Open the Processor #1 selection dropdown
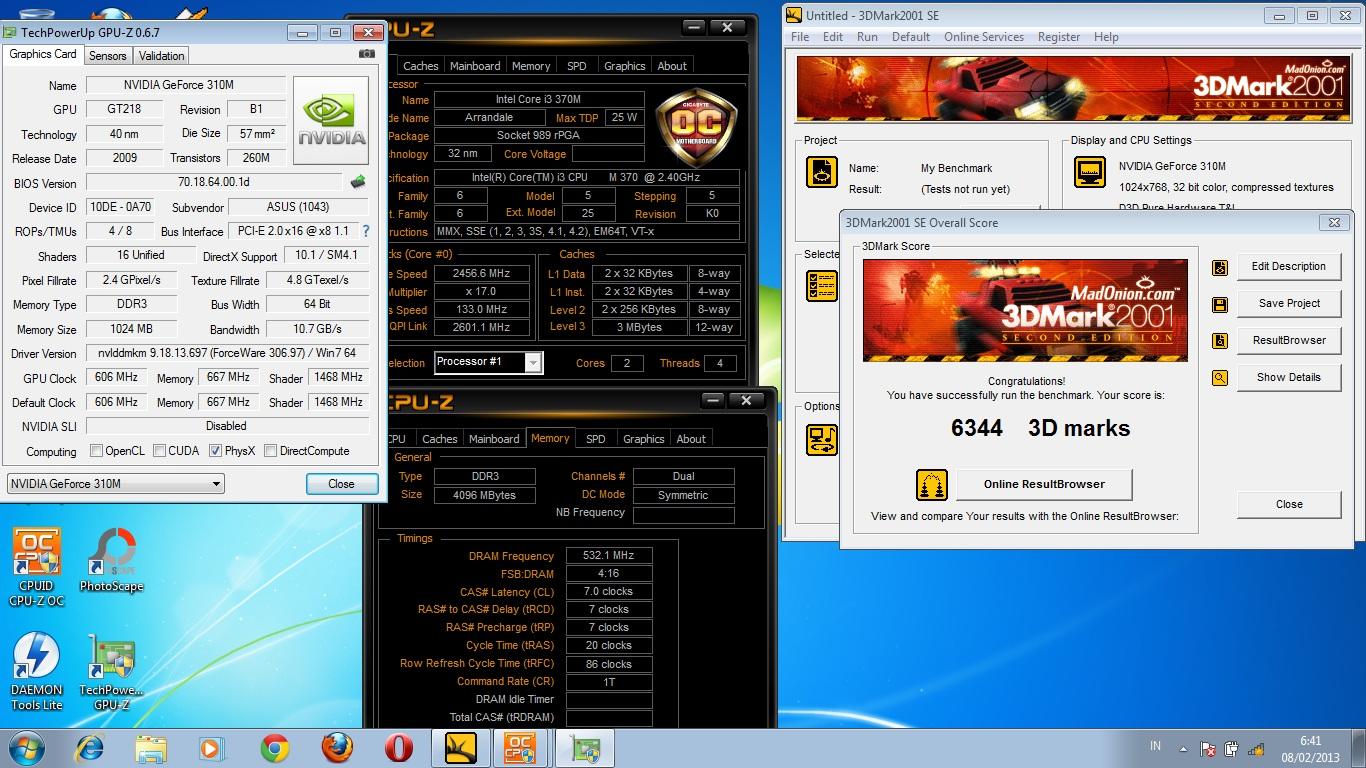1366x768 pixels. 488,362
